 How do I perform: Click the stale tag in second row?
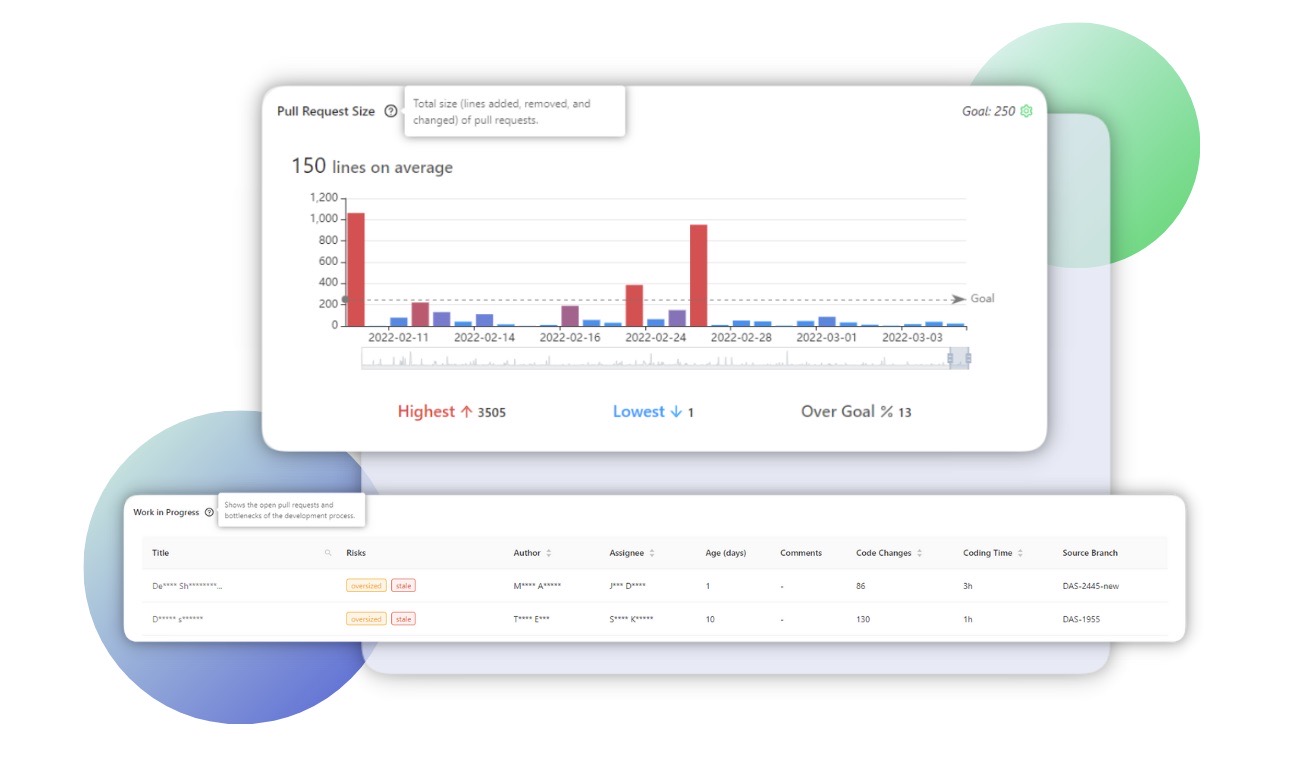403,619
